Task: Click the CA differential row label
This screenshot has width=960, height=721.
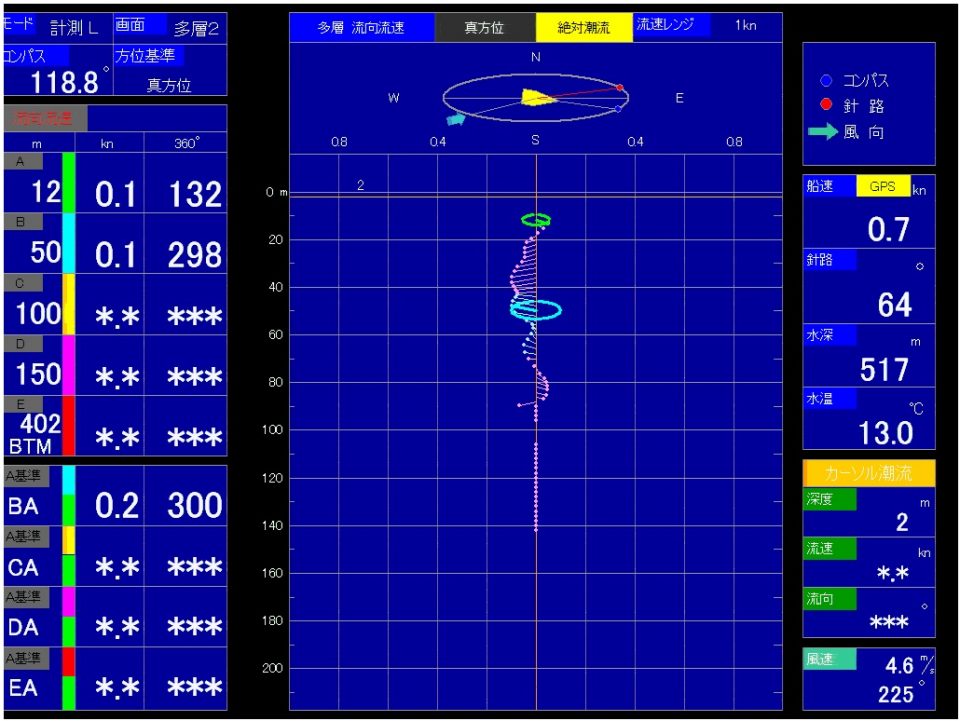Action: tap(23, 567)
